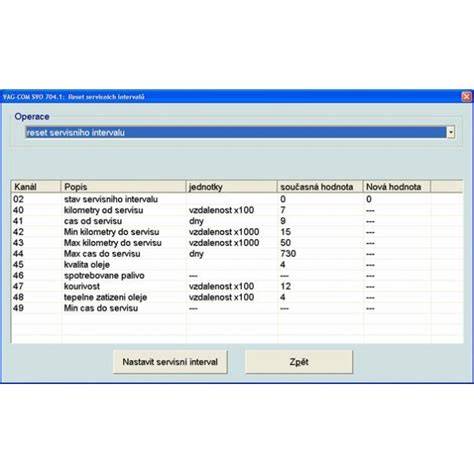The height and width of the screenshot is (474, 474).
Task: Close the VAG-COM dialog window
Action: click(x=466, y=97)
